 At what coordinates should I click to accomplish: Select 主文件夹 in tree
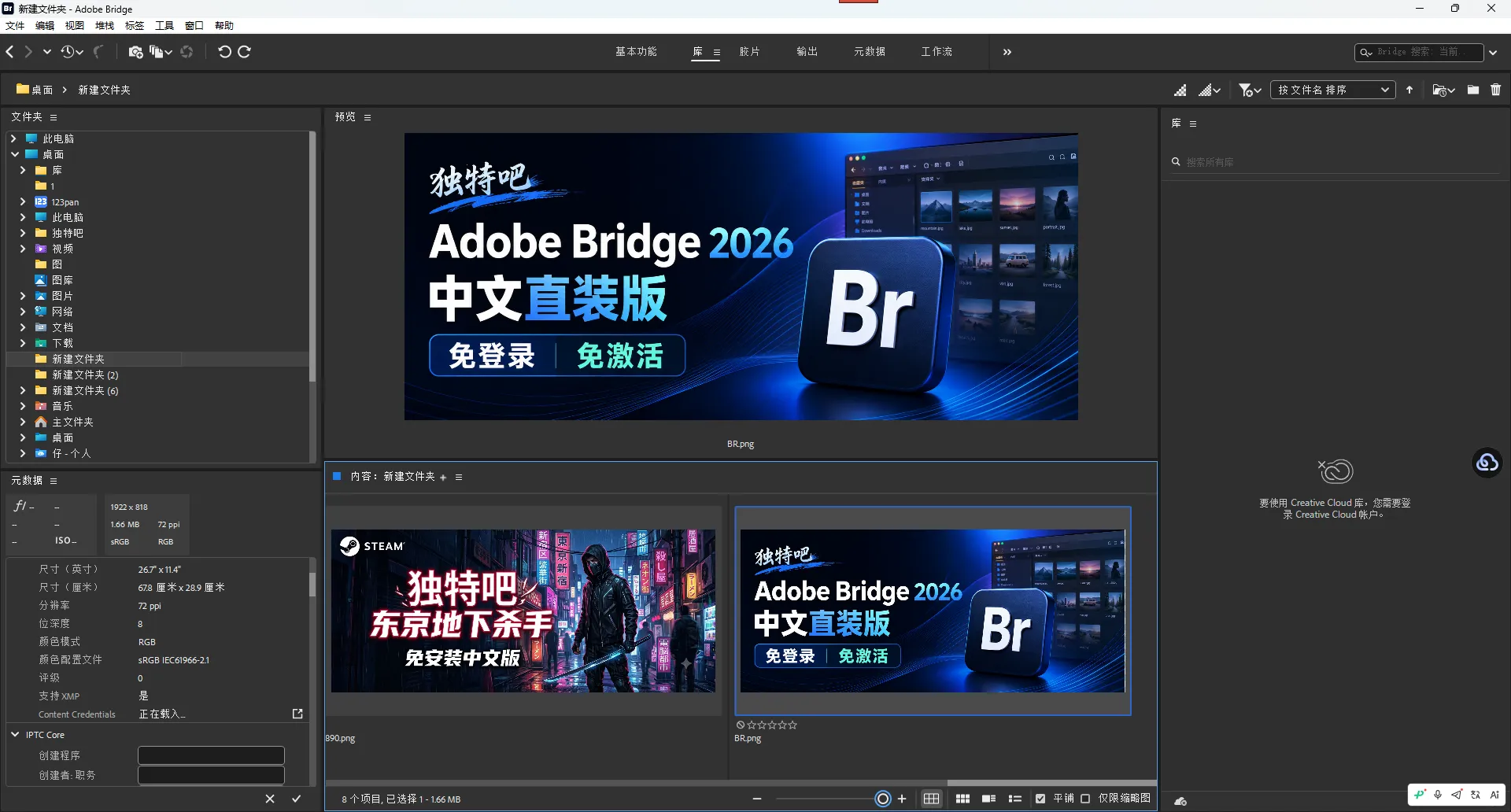[72, 422]
